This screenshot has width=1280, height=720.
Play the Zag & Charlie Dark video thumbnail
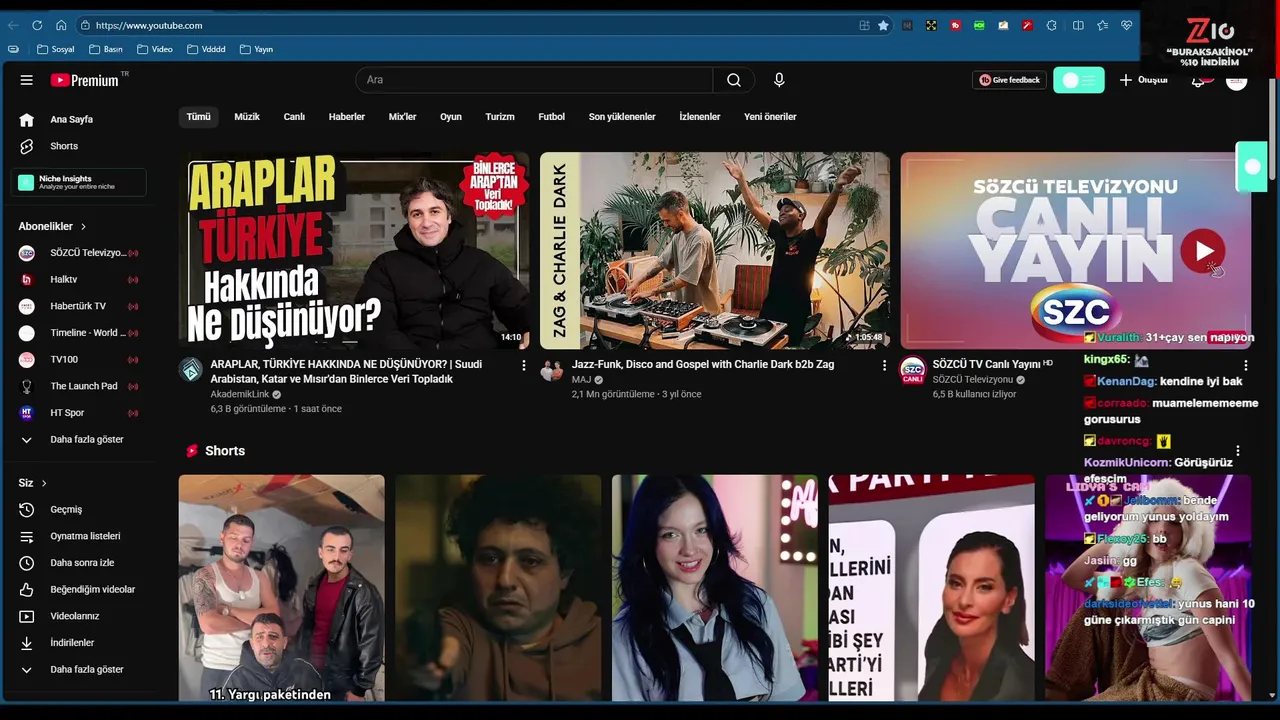click(715, 250)
